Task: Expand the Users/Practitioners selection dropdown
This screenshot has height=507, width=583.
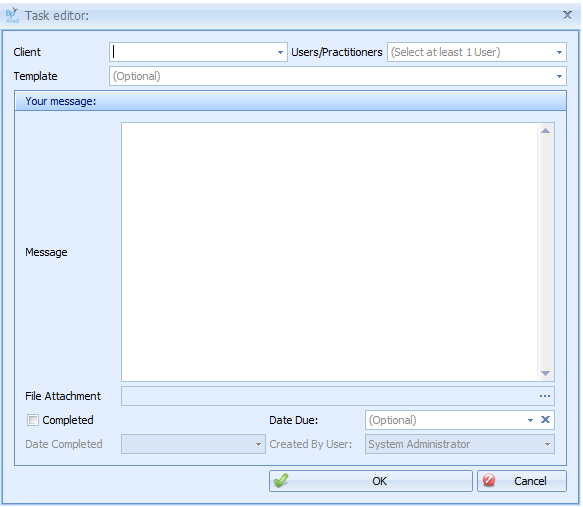Action: tap(559, 52)
